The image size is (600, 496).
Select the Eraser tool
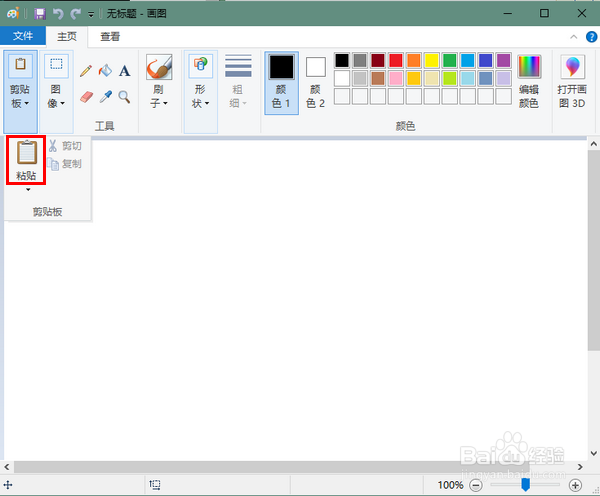coord(86,97)
